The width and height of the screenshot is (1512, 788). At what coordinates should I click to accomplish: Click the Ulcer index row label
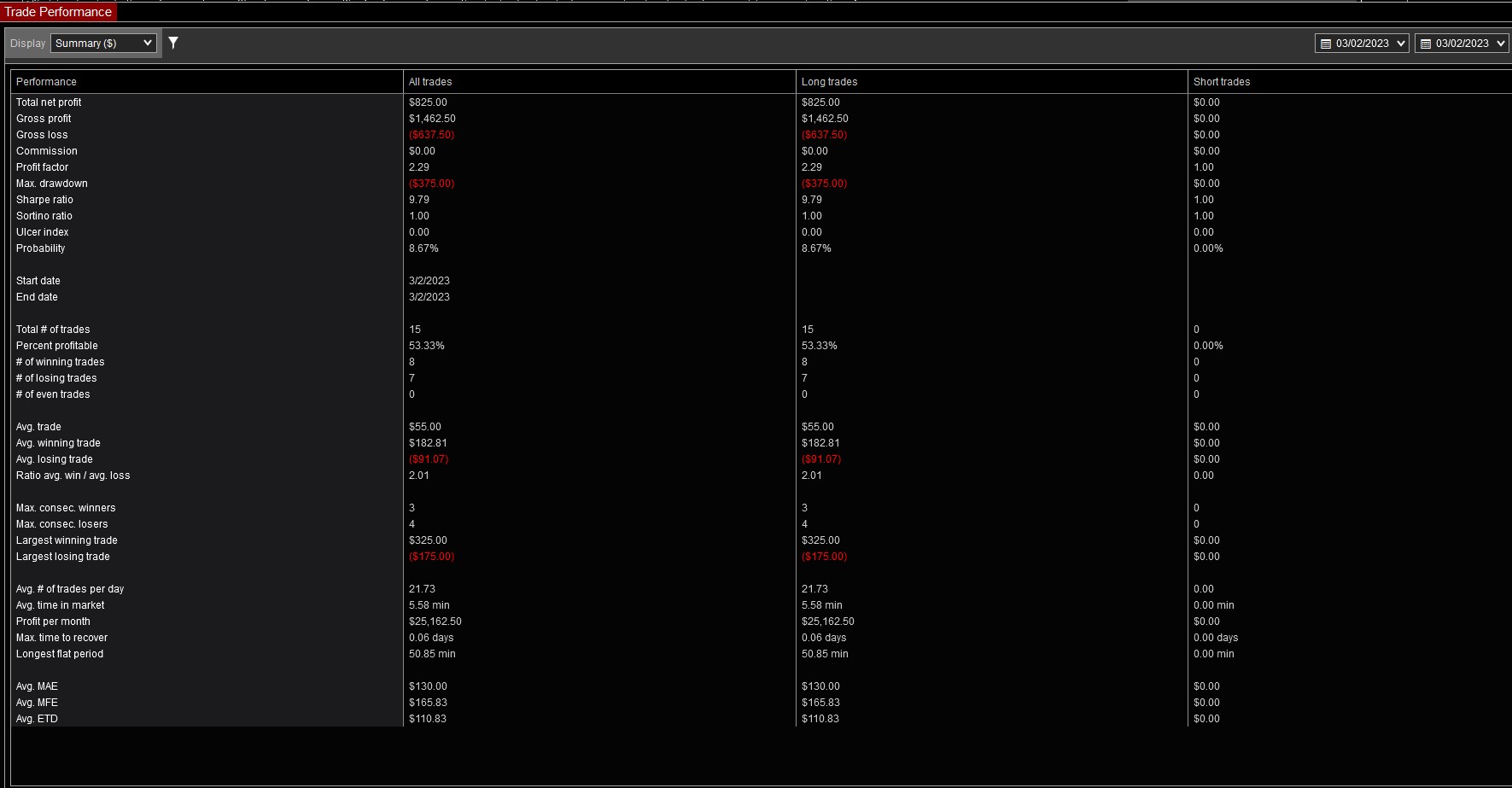point(43,232)
